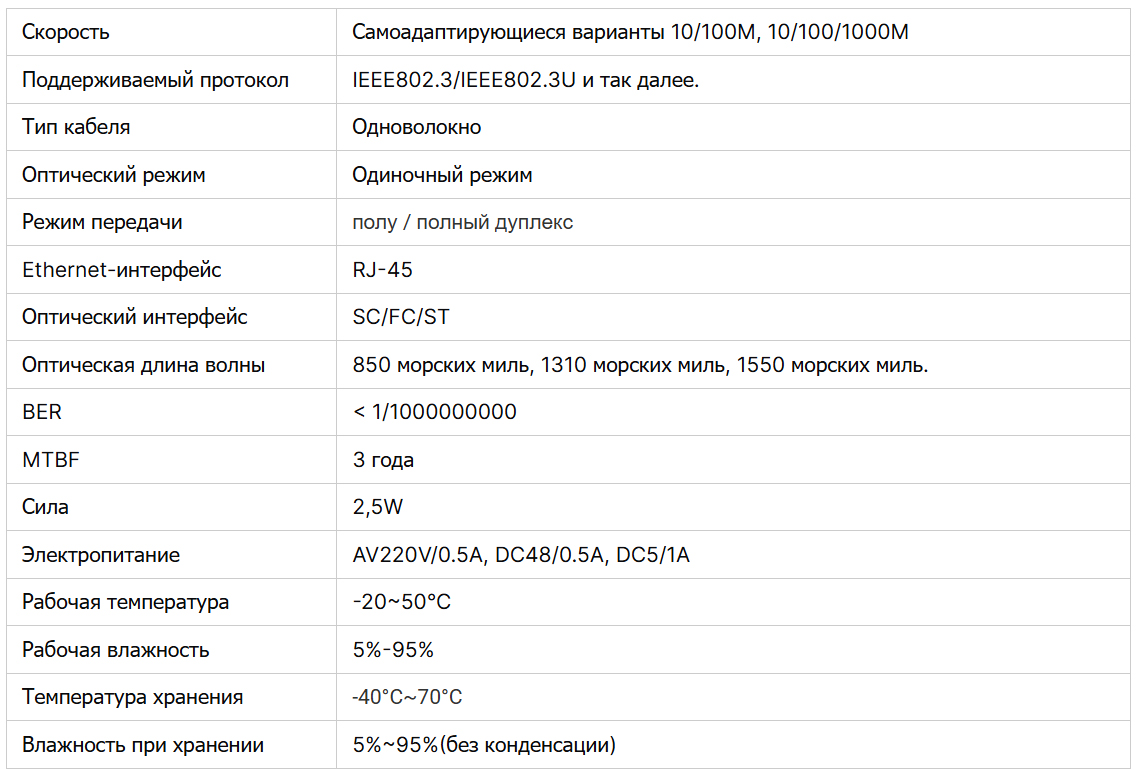Click the "Оптический режим" label
The width and height of the screenshot is (1136, 774).
click(113, 175)
